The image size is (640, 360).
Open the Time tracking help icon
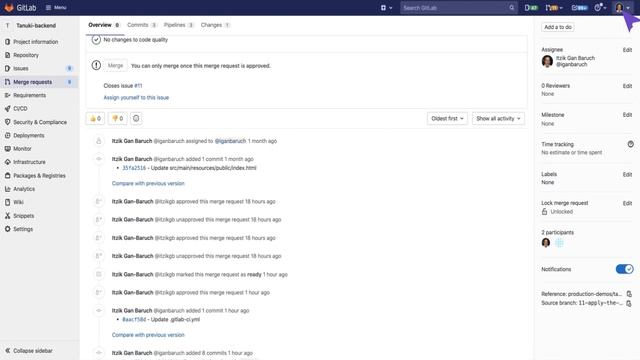631,144
